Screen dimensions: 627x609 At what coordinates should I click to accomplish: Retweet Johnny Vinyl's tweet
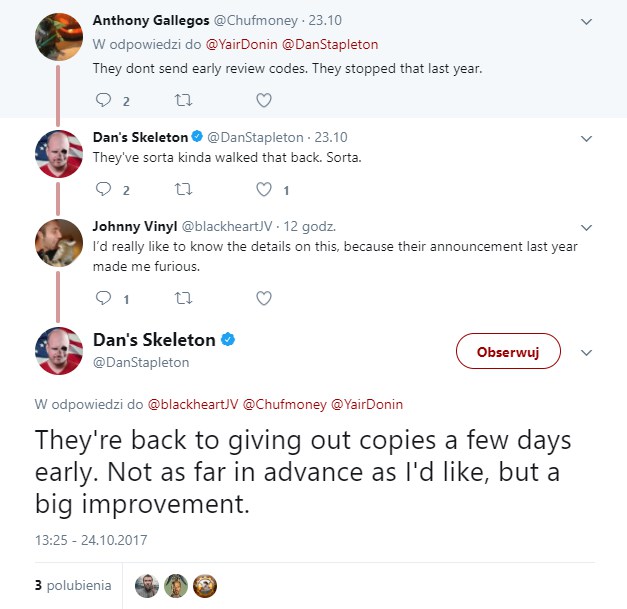182,297
